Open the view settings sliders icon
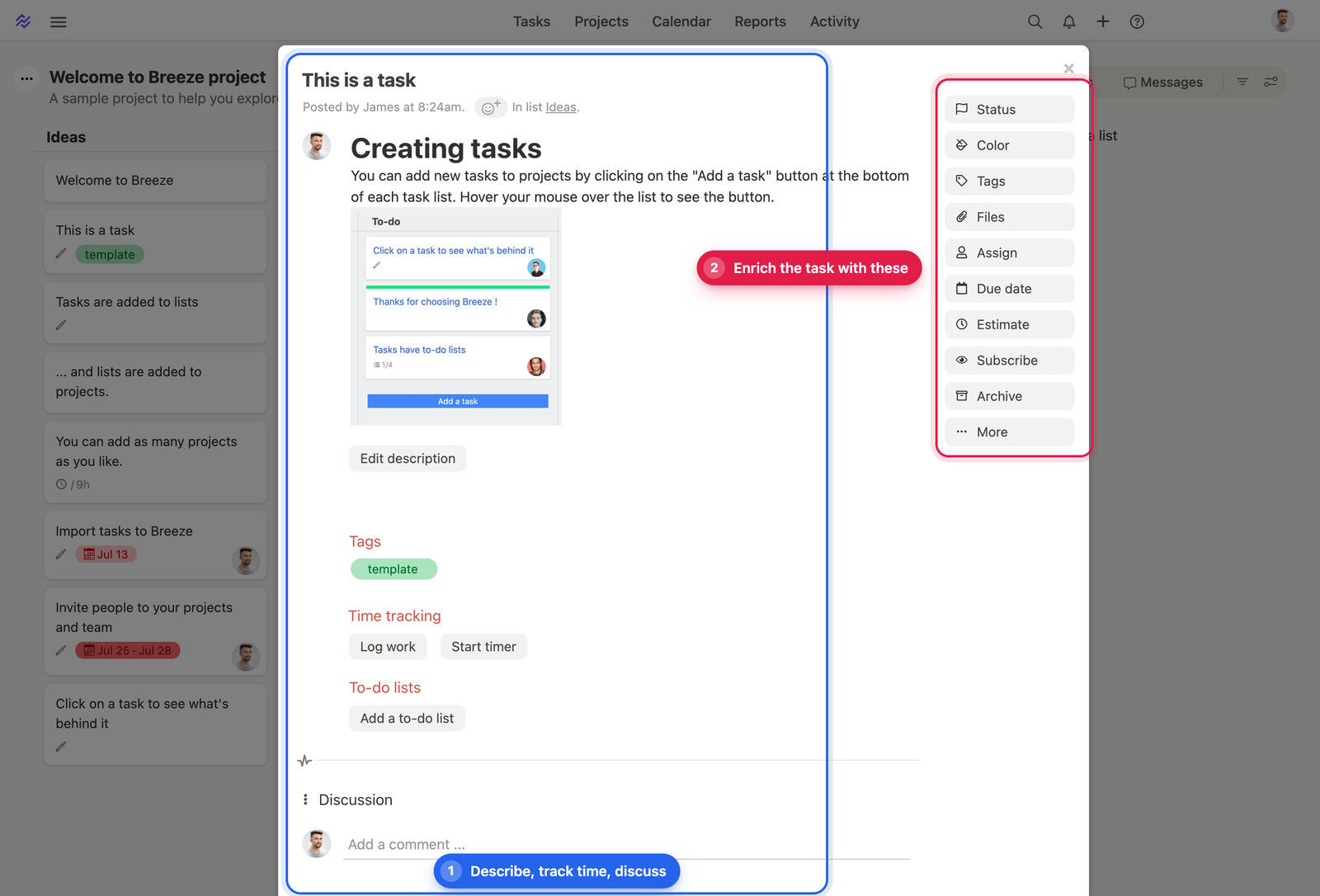Viewport: 1320px width, 896px height. pyautogui.click(x=1270, y=82)
